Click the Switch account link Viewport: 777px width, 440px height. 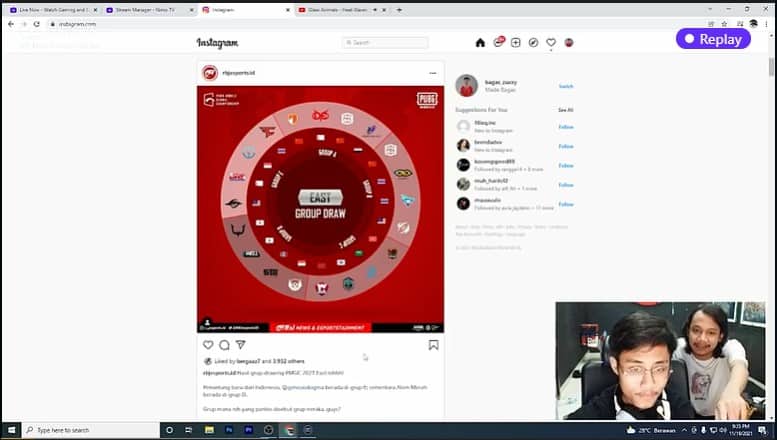(566, 86)
